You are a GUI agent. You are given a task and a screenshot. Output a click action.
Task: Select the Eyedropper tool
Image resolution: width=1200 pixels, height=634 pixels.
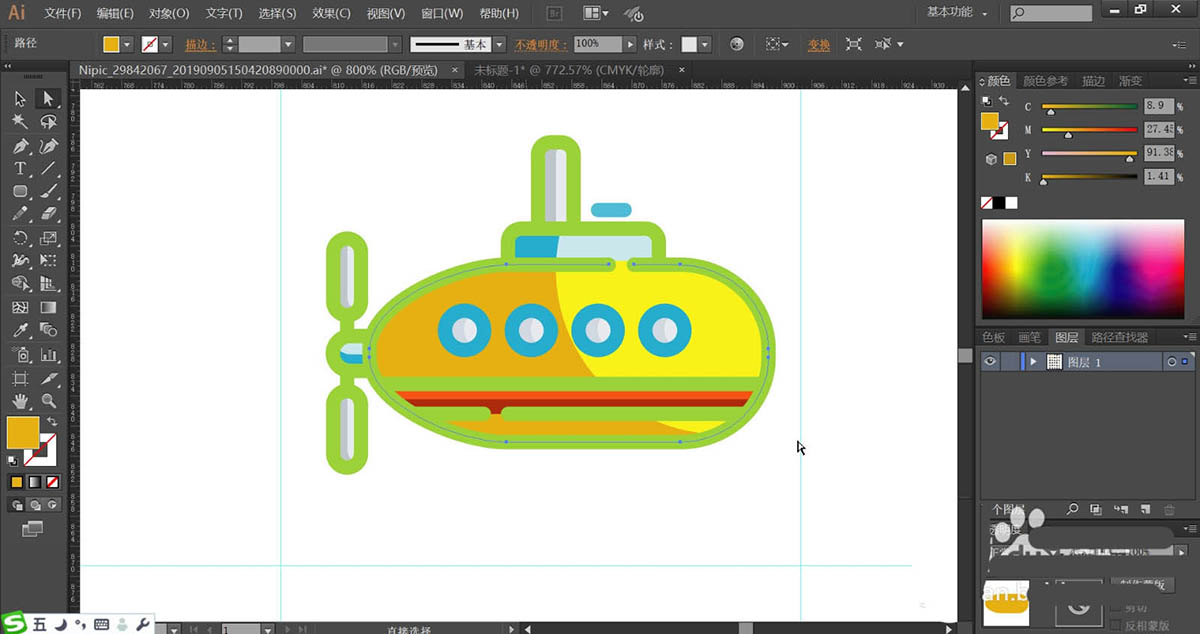20,331
